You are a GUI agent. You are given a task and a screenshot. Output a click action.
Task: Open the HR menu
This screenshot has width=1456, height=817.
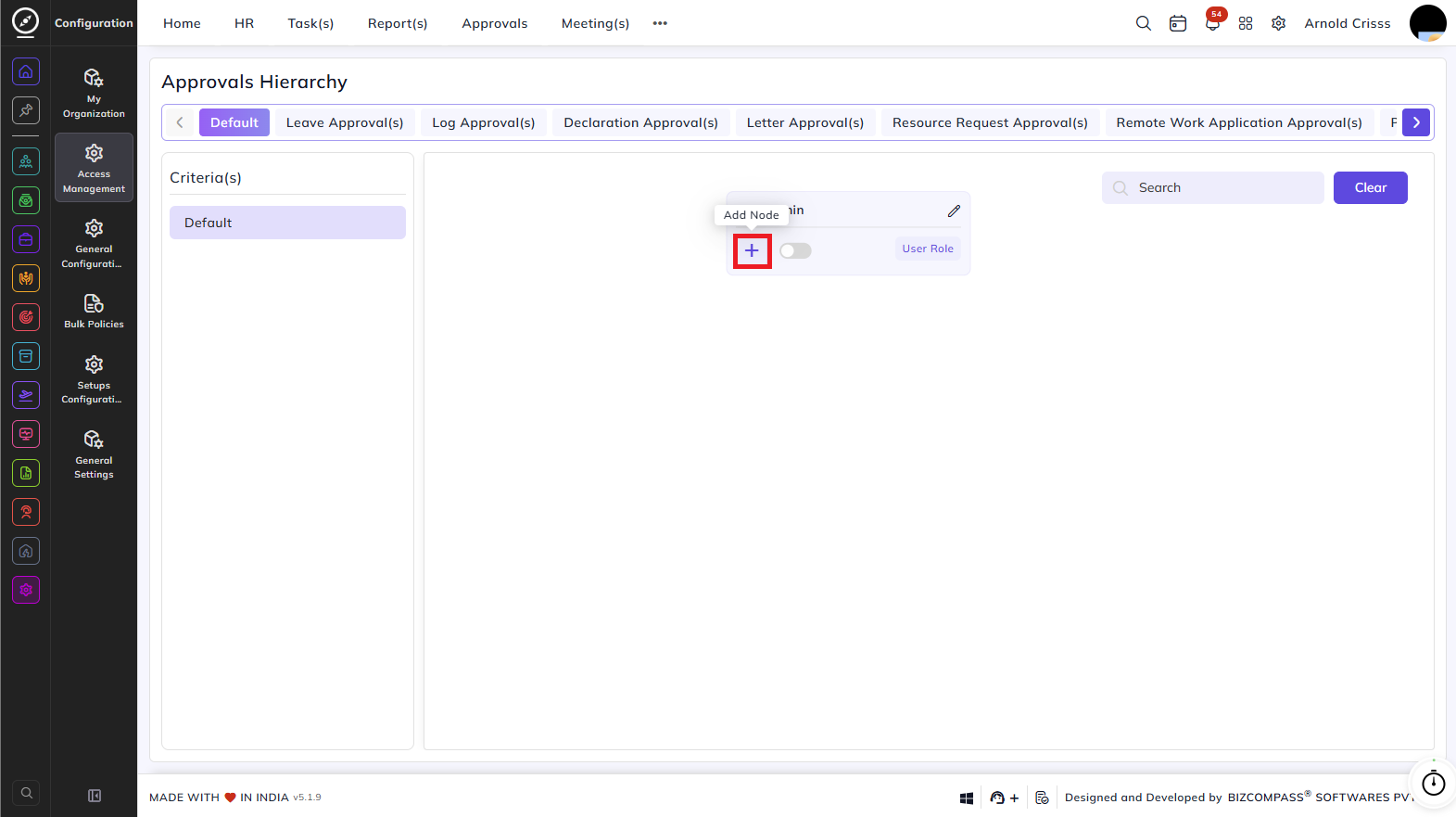coord(244,23)
